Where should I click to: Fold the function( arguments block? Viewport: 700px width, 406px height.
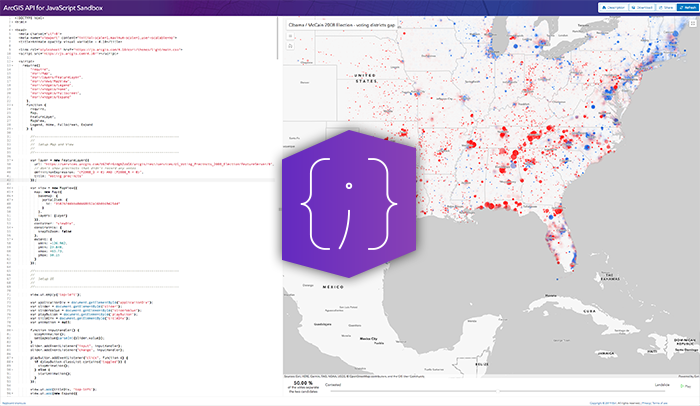coord(12,105)
